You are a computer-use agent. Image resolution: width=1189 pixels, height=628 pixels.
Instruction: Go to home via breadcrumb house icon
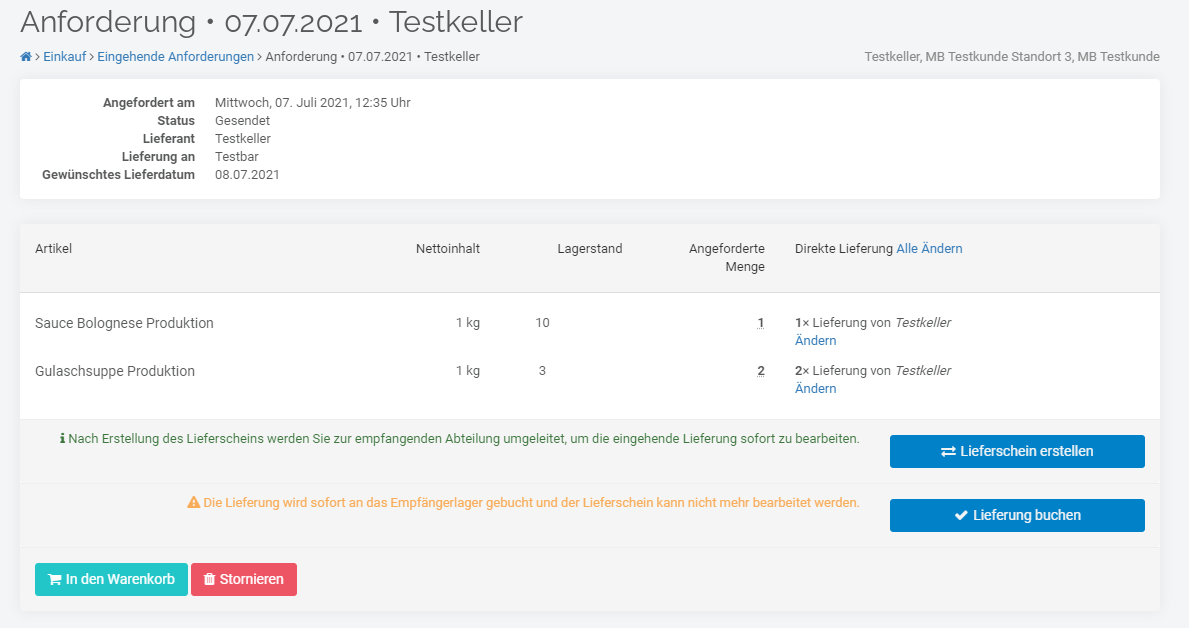tap(26, 57)
